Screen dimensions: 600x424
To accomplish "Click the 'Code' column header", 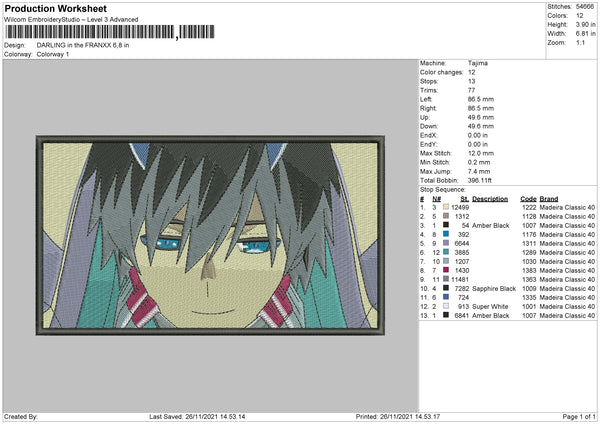I will click(x=528, y=199).
